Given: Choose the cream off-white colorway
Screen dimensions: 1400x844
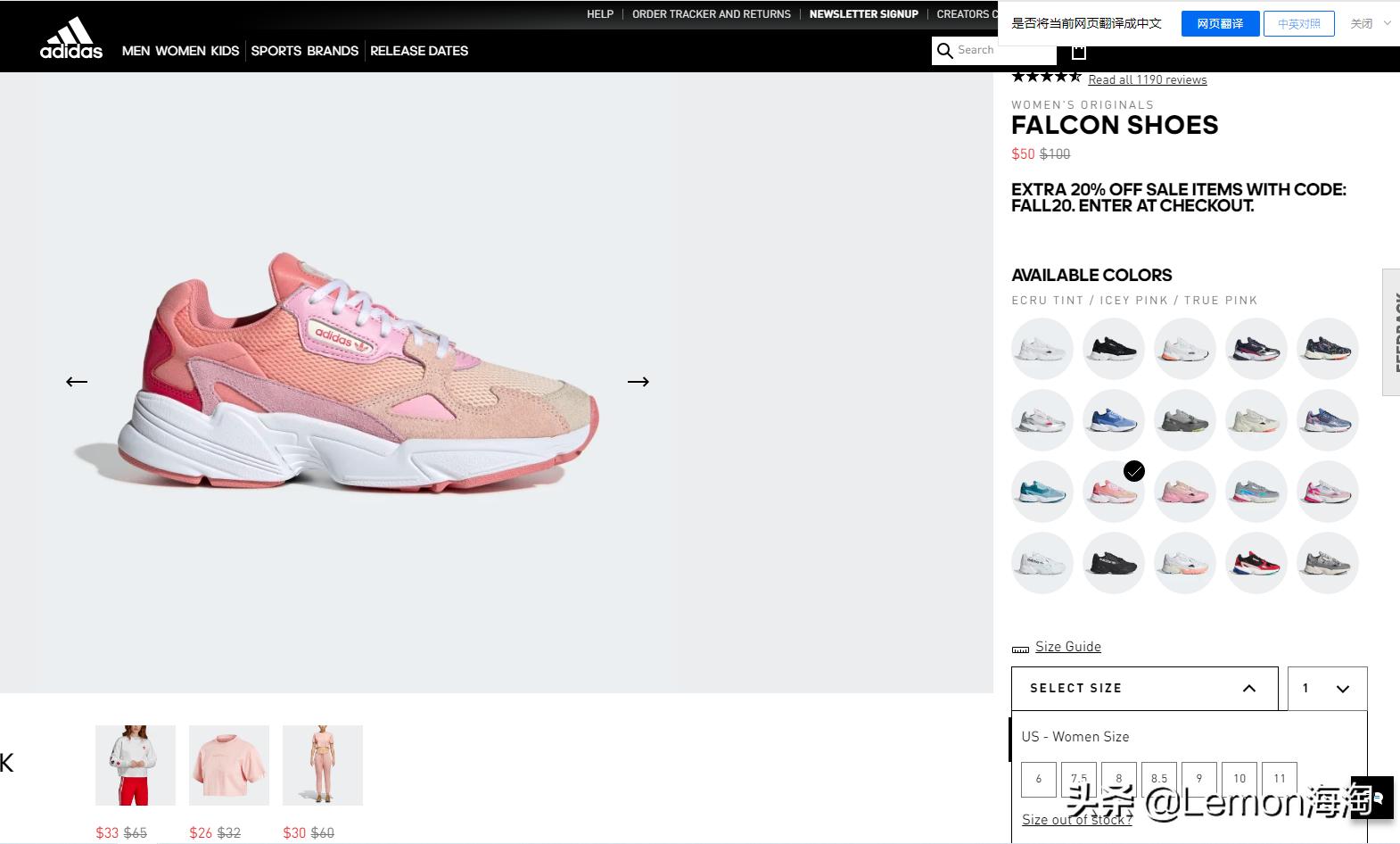Looking at the screenshot, I should [x=1256, y=420].
